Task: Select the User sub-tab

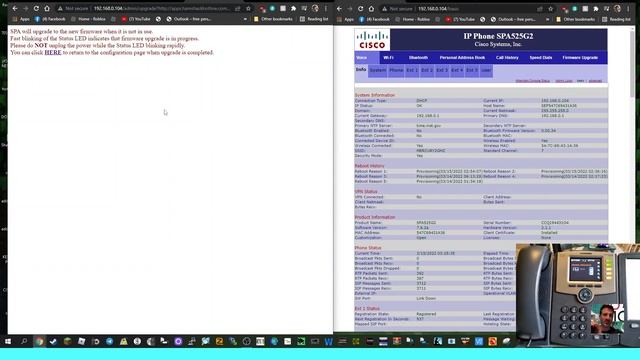Action: pyautogui.click(x=486, y=70)
